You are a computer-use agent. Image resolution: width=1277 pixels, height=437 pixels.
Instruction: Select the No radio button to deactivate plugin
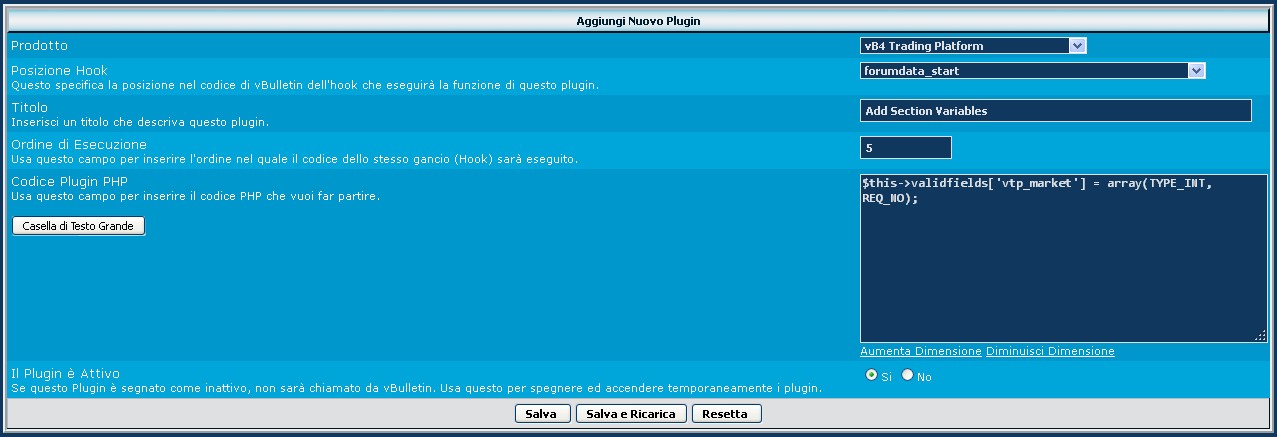click(x=908, y=375)
